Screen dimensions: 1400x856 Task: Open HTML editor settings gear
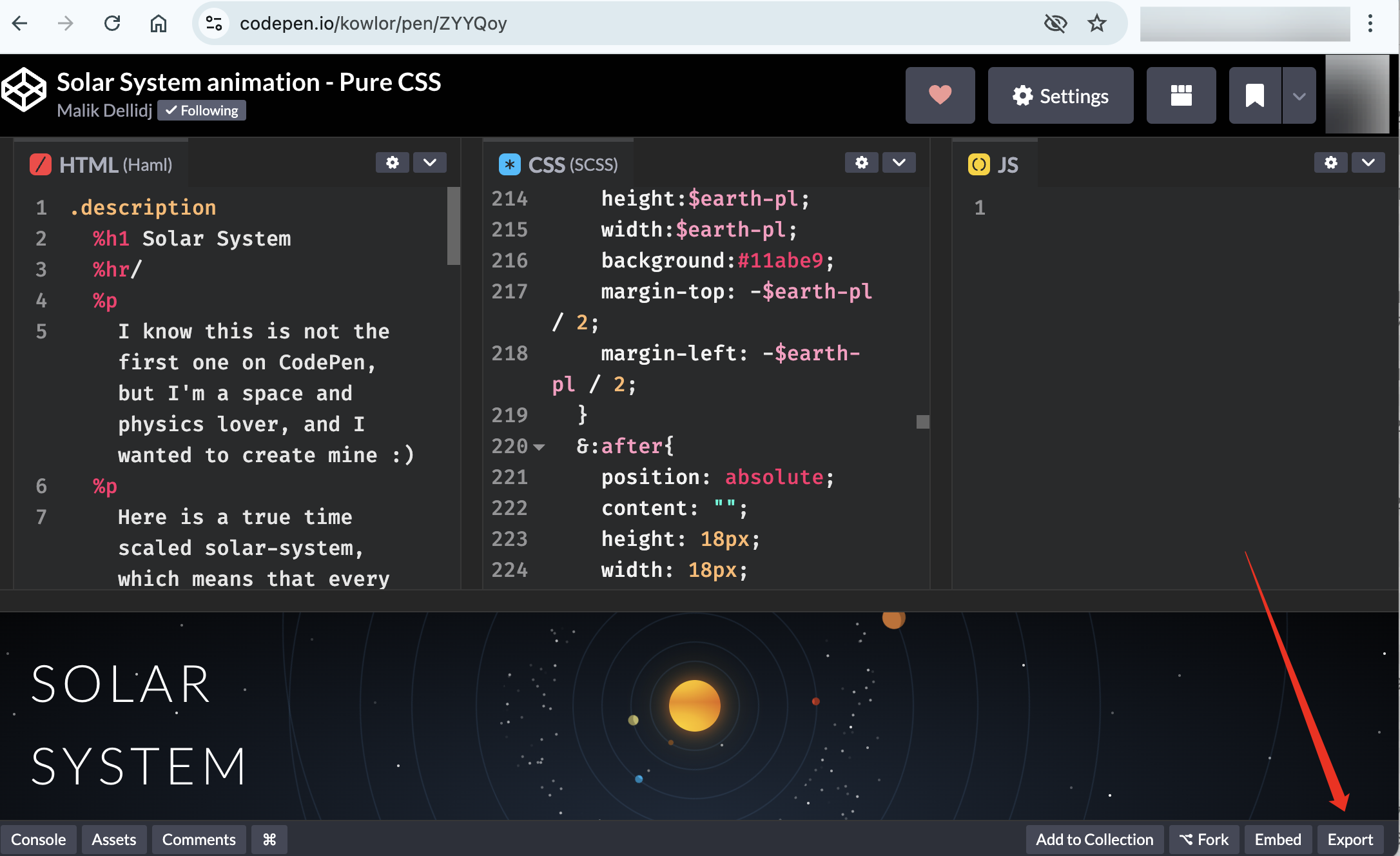(392, 162)
